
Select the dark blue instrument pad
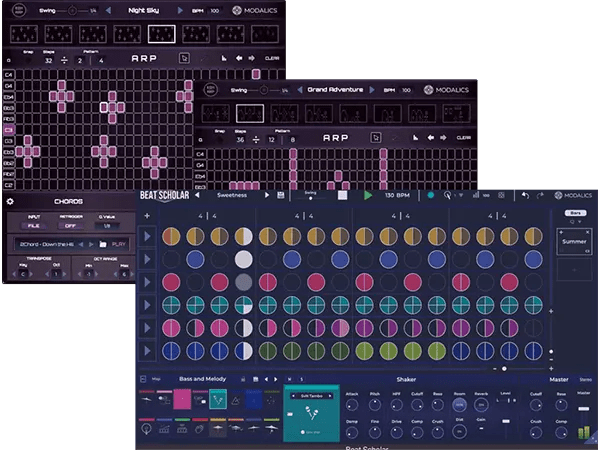pyautogui.click(x=253, y=399)
